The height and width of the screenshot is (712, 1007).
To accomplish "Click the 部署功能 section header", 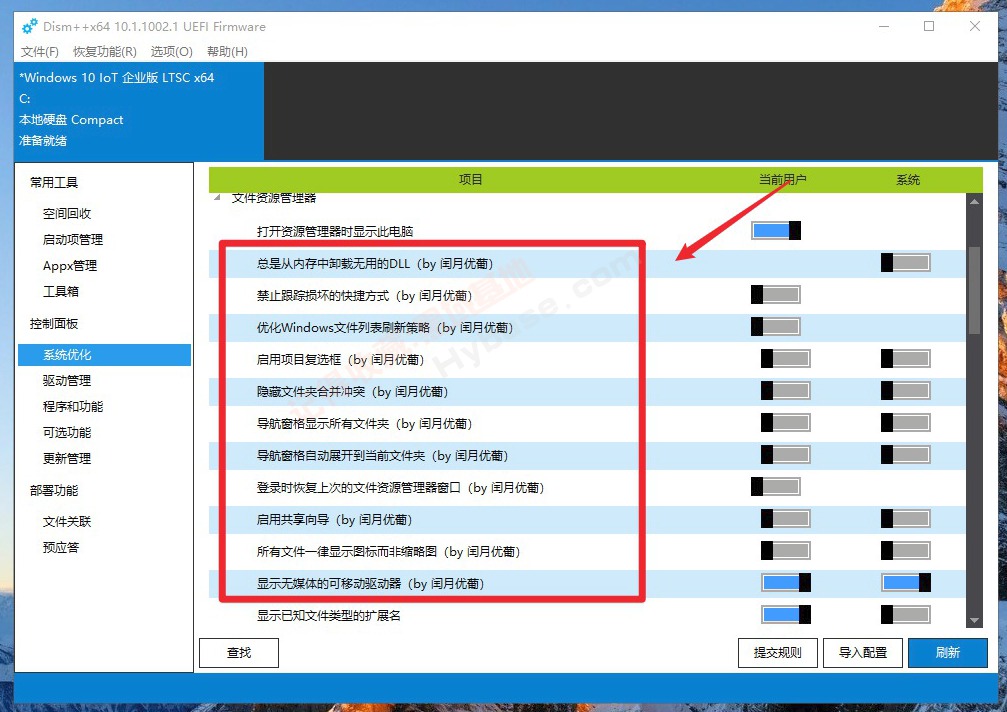I will [54, 491].
